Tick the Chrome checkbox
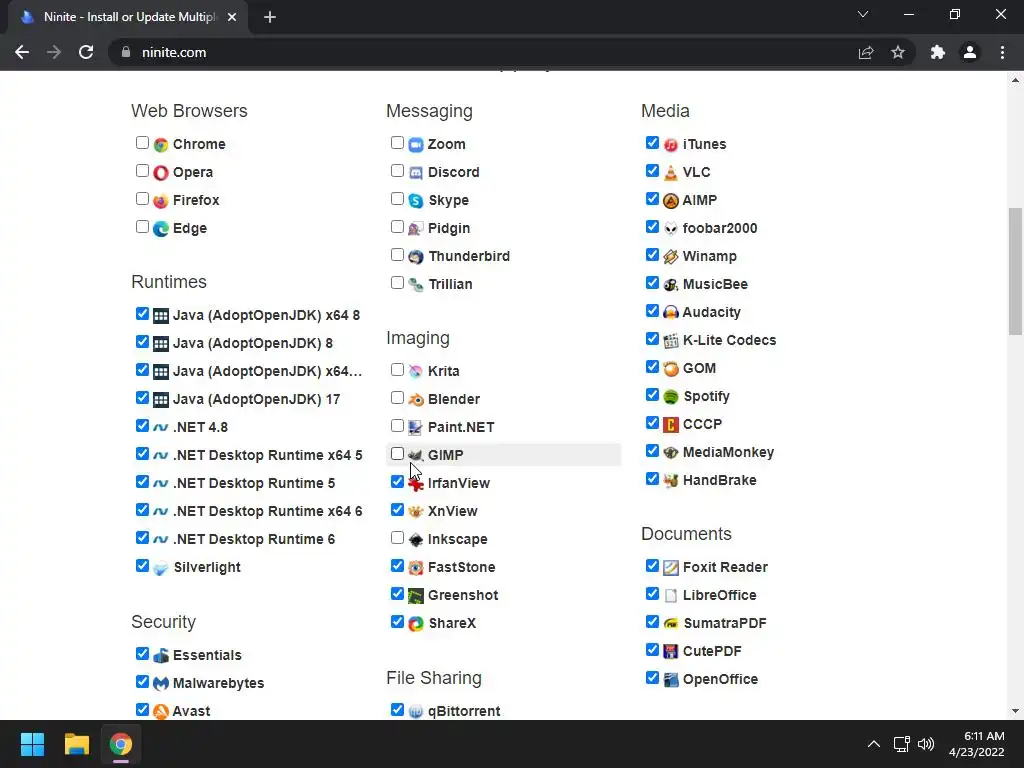This screenshot has height=768, width=1024. click(x=142, y=143)
